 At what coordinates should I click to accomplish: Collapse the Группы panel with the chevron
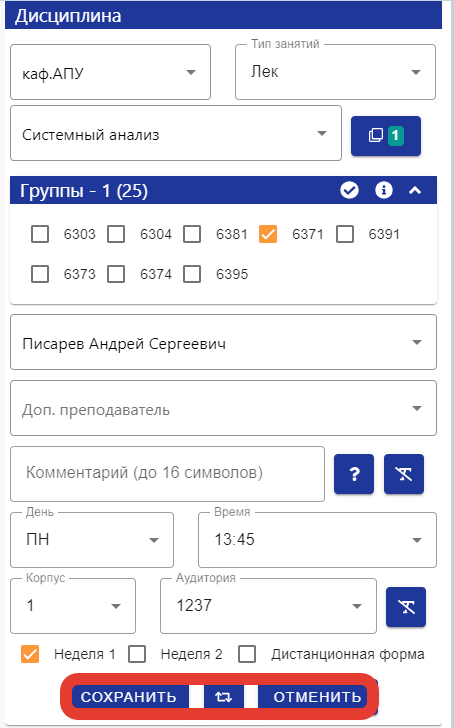[415, 190]
